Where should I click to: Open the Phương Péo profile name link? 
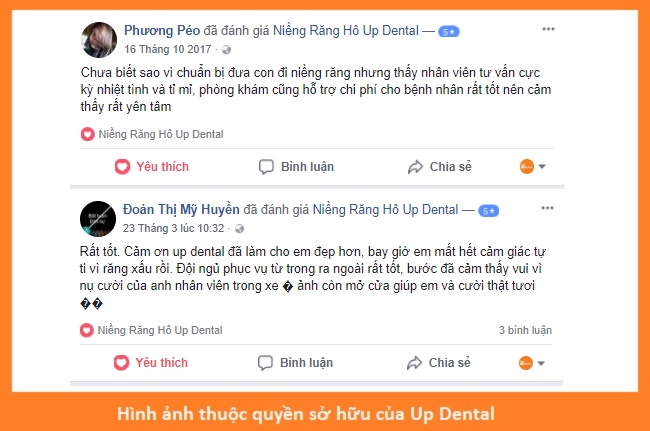tap(162, 31)
